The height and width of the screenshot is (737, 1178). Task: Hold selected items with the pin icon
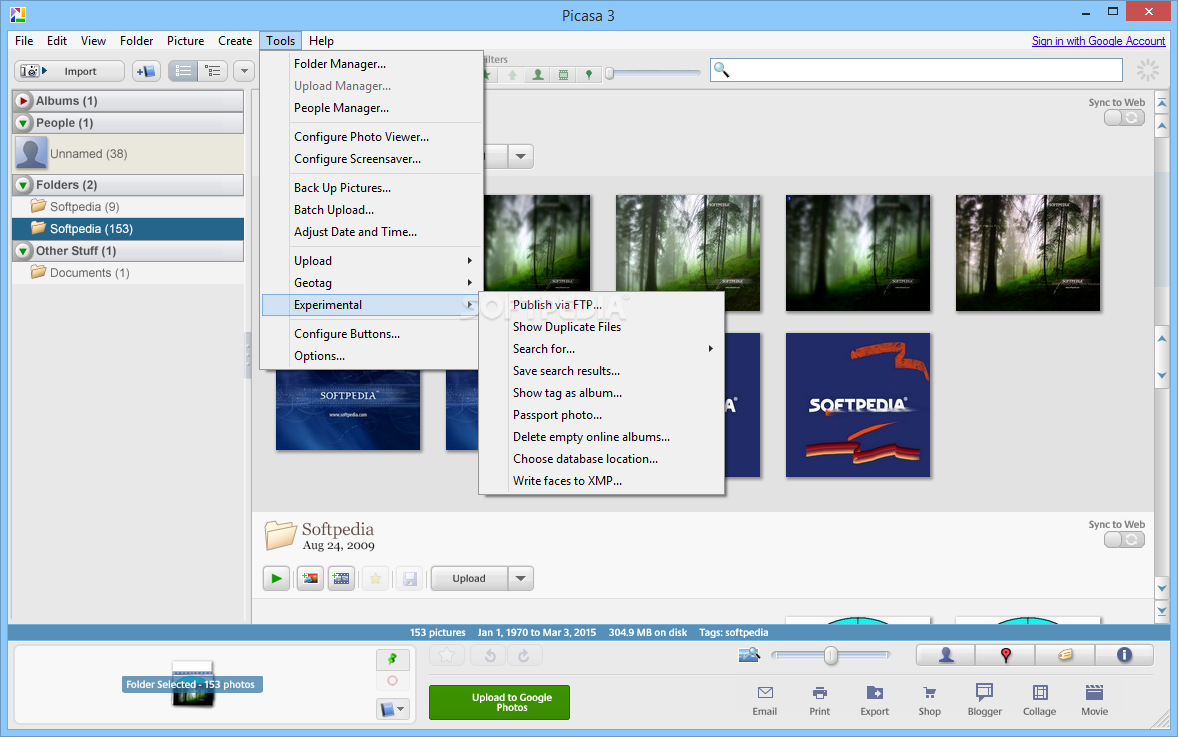(x=392, y=659)
